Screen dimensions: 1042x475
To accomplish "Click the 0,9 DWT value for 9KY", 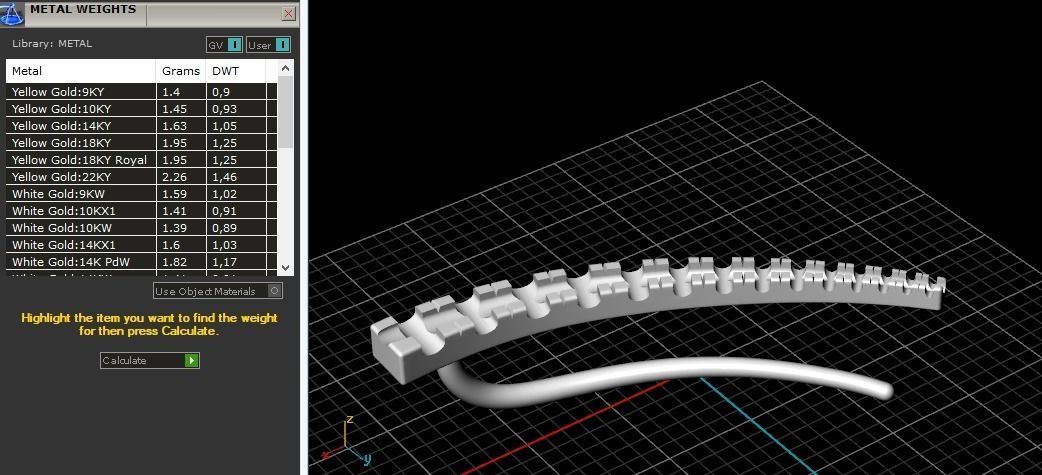I will click(221, 92).
